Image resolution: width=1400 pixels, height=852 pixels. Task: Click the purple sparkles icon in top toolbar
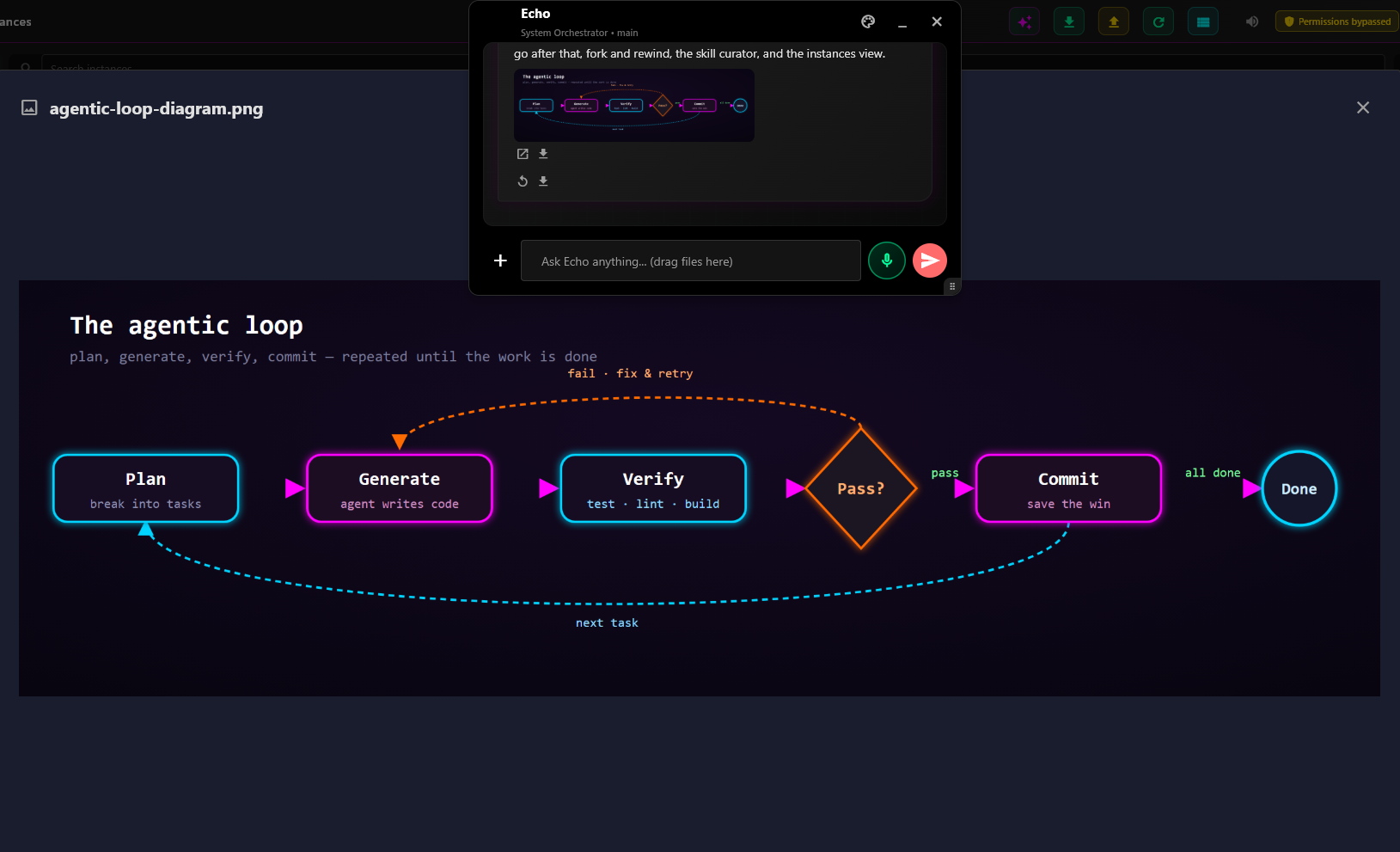[x=1024, y=21]
